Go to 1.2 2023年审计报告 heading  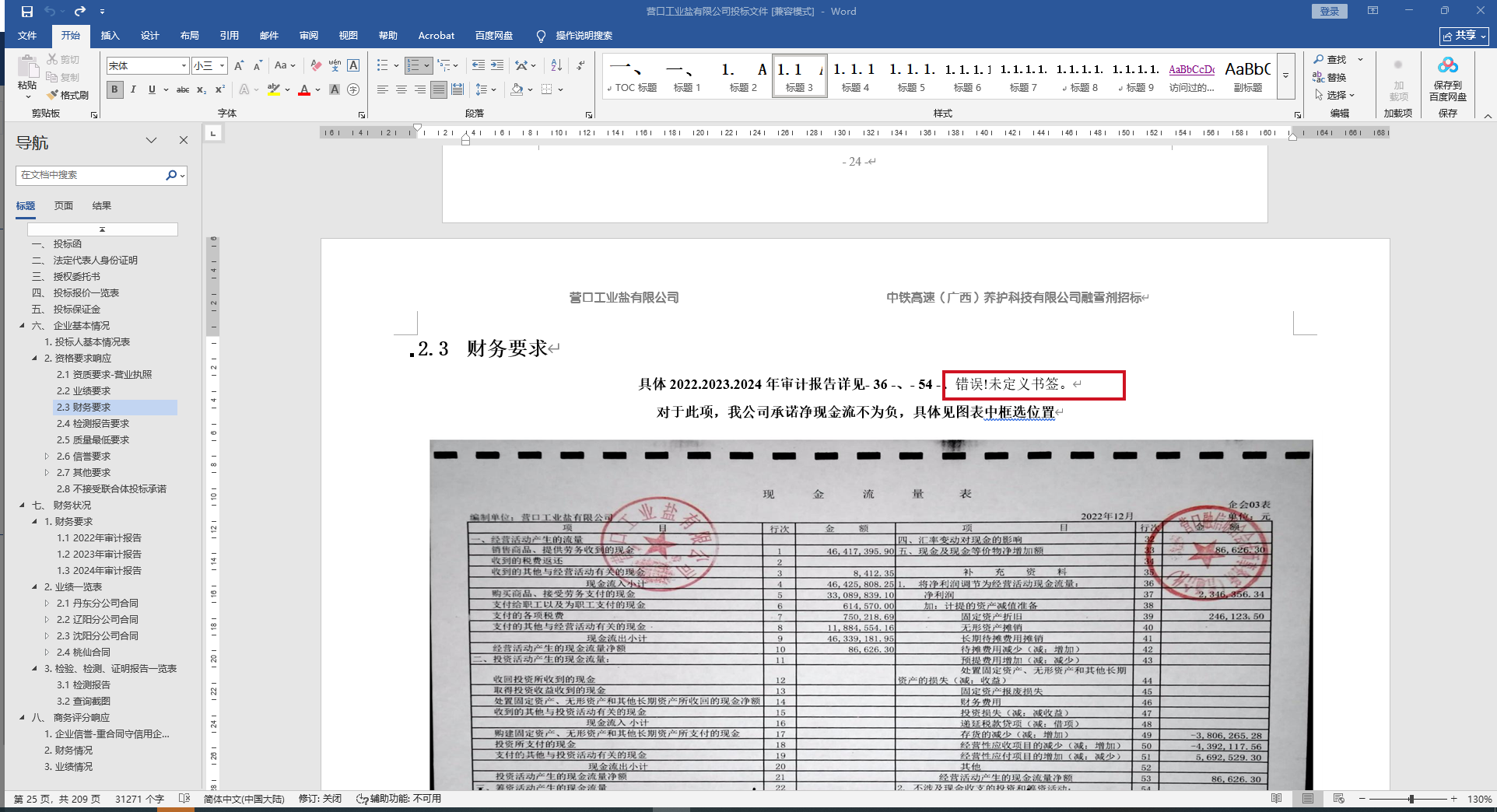pyautogui.click(x=99, y=555)
